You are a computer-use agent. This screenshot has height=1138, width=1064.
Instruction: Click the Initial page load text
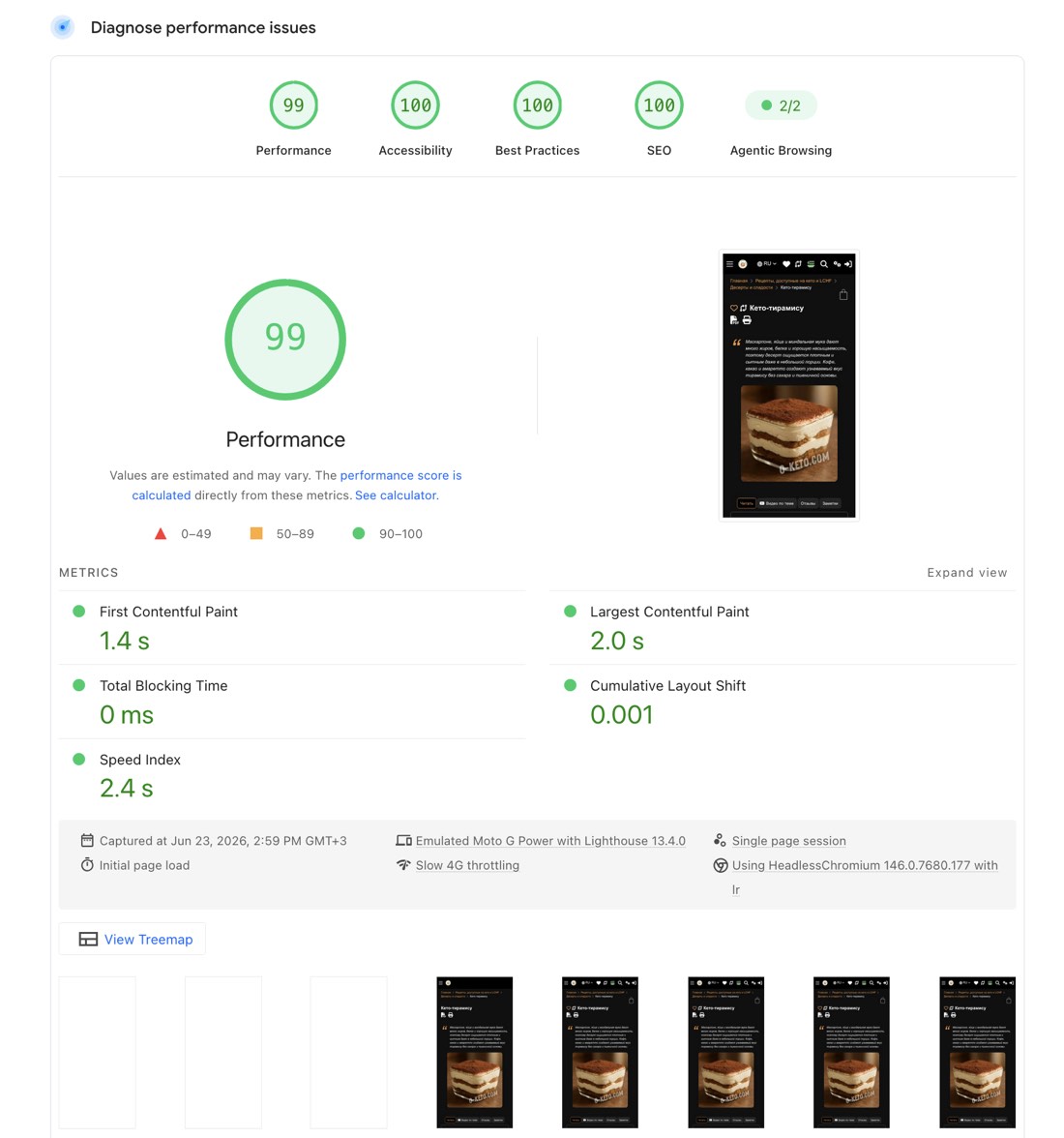tap(144, 865)
